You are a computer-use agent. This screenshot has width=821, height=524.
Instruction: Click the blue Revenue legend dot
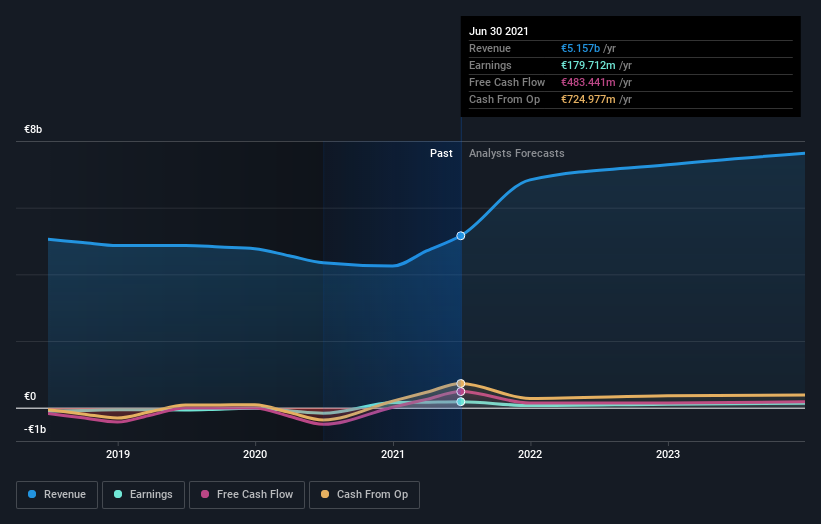32,494
